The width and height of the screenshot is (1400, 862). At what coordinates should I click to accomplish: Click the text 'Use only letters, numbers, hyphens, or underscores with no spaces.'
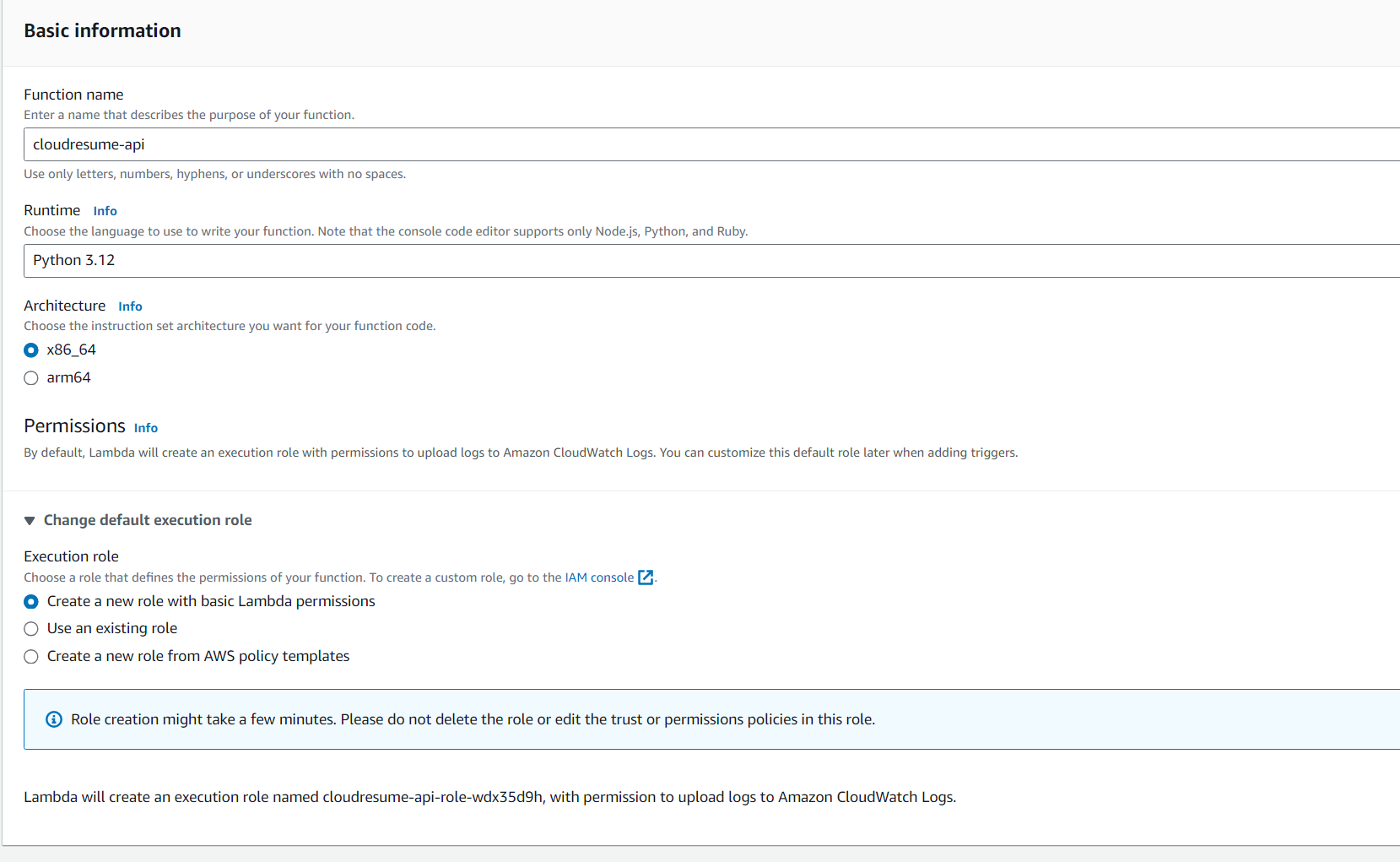click(x=214, y=174)
